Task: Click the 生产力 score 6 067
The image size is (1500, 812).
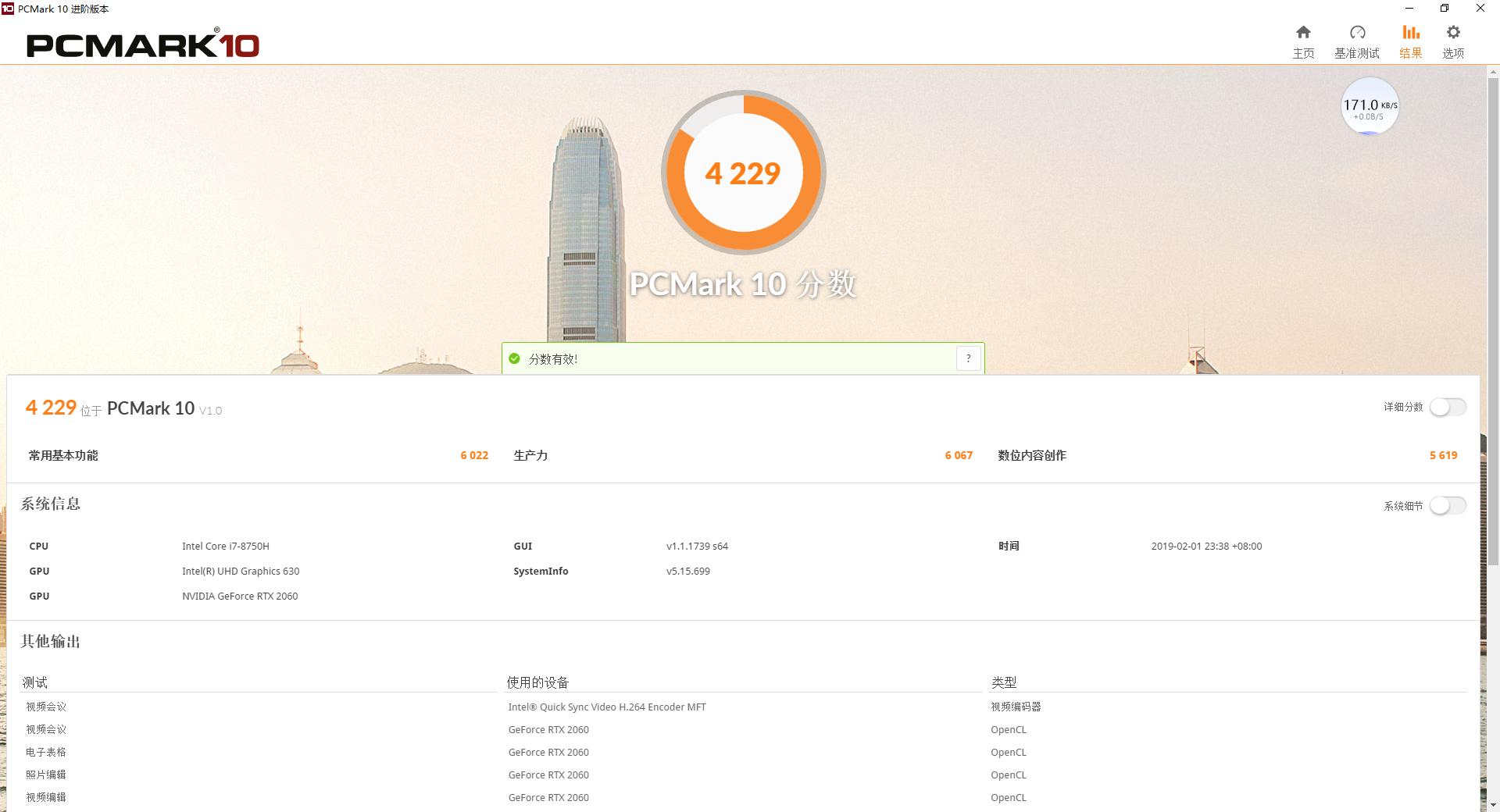Action: point(958,455)
